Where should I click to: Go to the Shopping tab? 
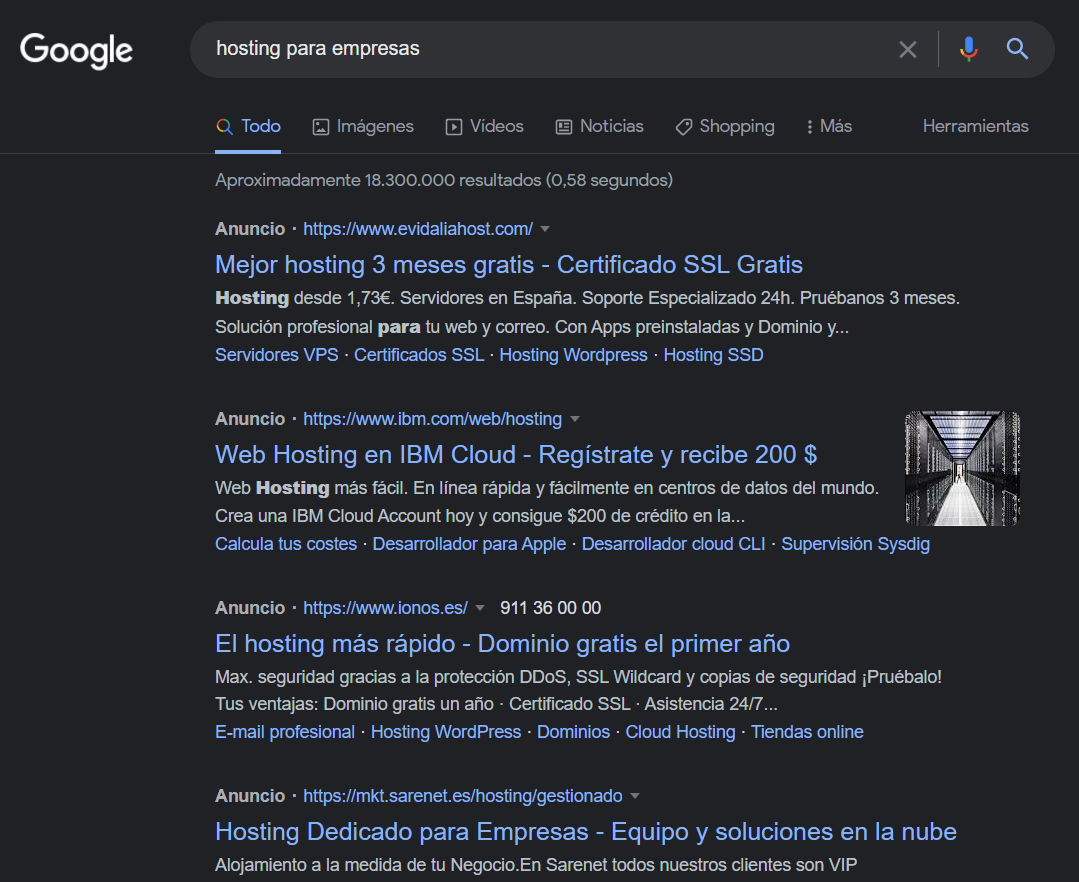tap(725, 126)
